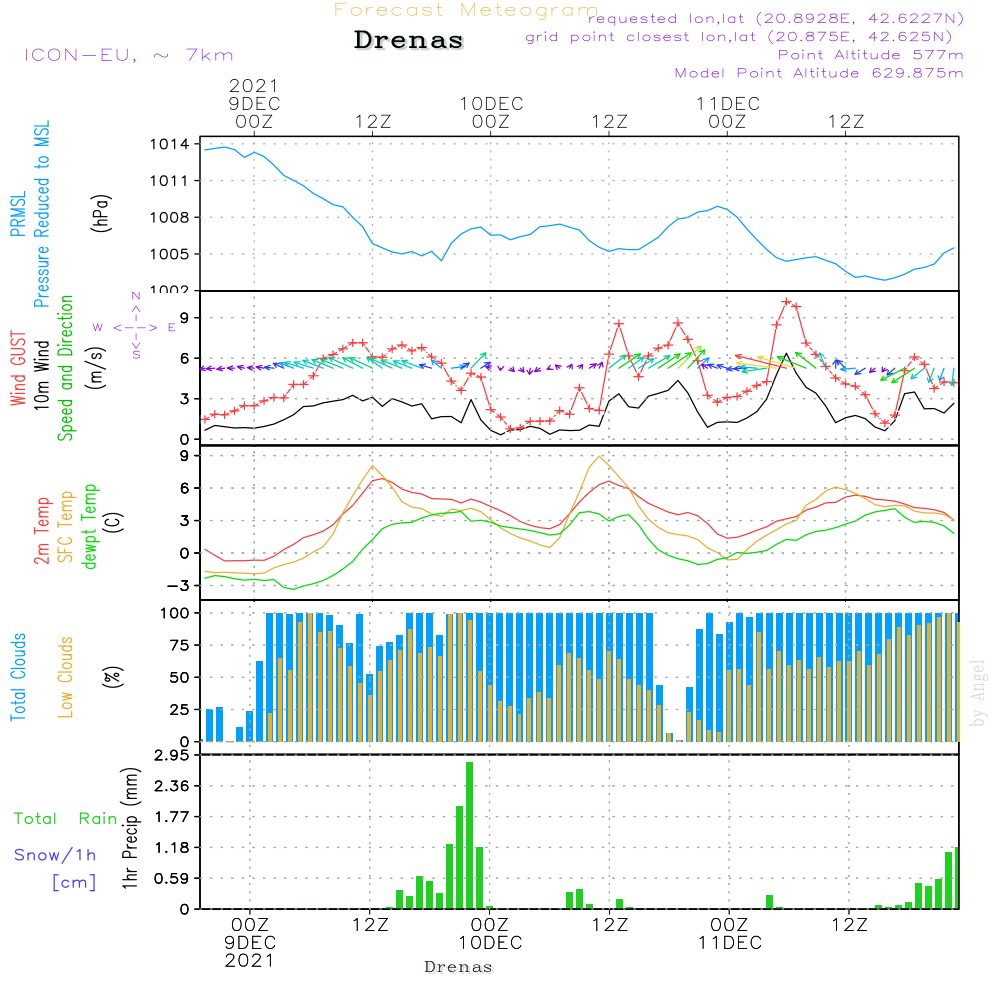Click the 'requested lon,lat (20.8928E, 42.6227N)' line
This screenshot has width=1000, height=1000.
click(776, 19)
